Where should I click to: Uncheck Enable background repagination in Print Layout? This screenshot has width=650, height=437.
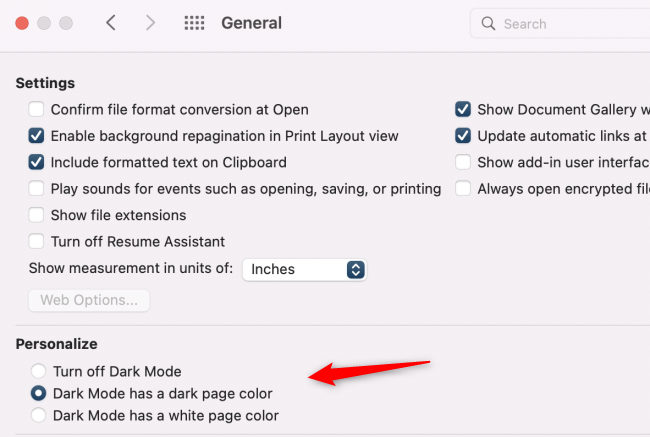pos(36,136)
